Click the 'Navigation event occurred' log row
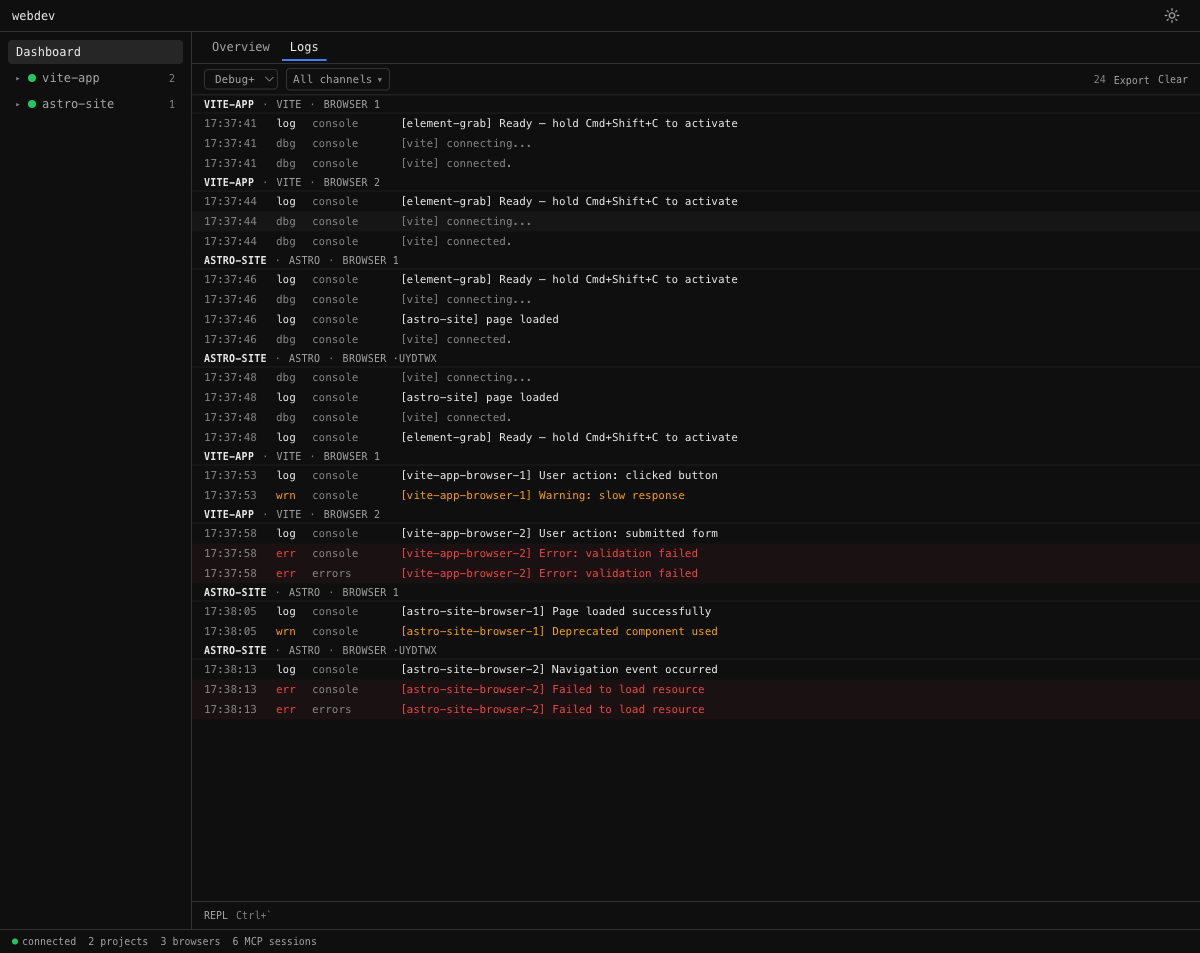The image size is (1200, 953). (x=696, y=669)
